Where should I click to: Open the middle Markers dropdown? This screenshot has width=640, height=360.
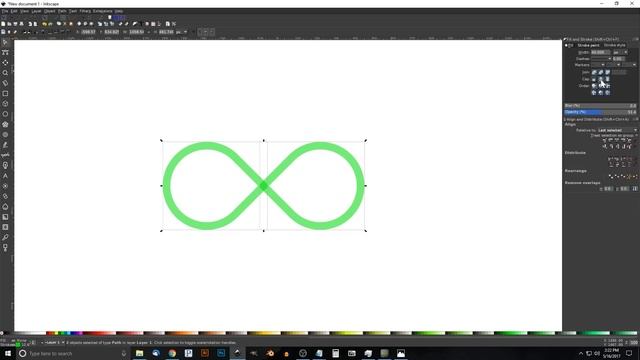point(613,65)
